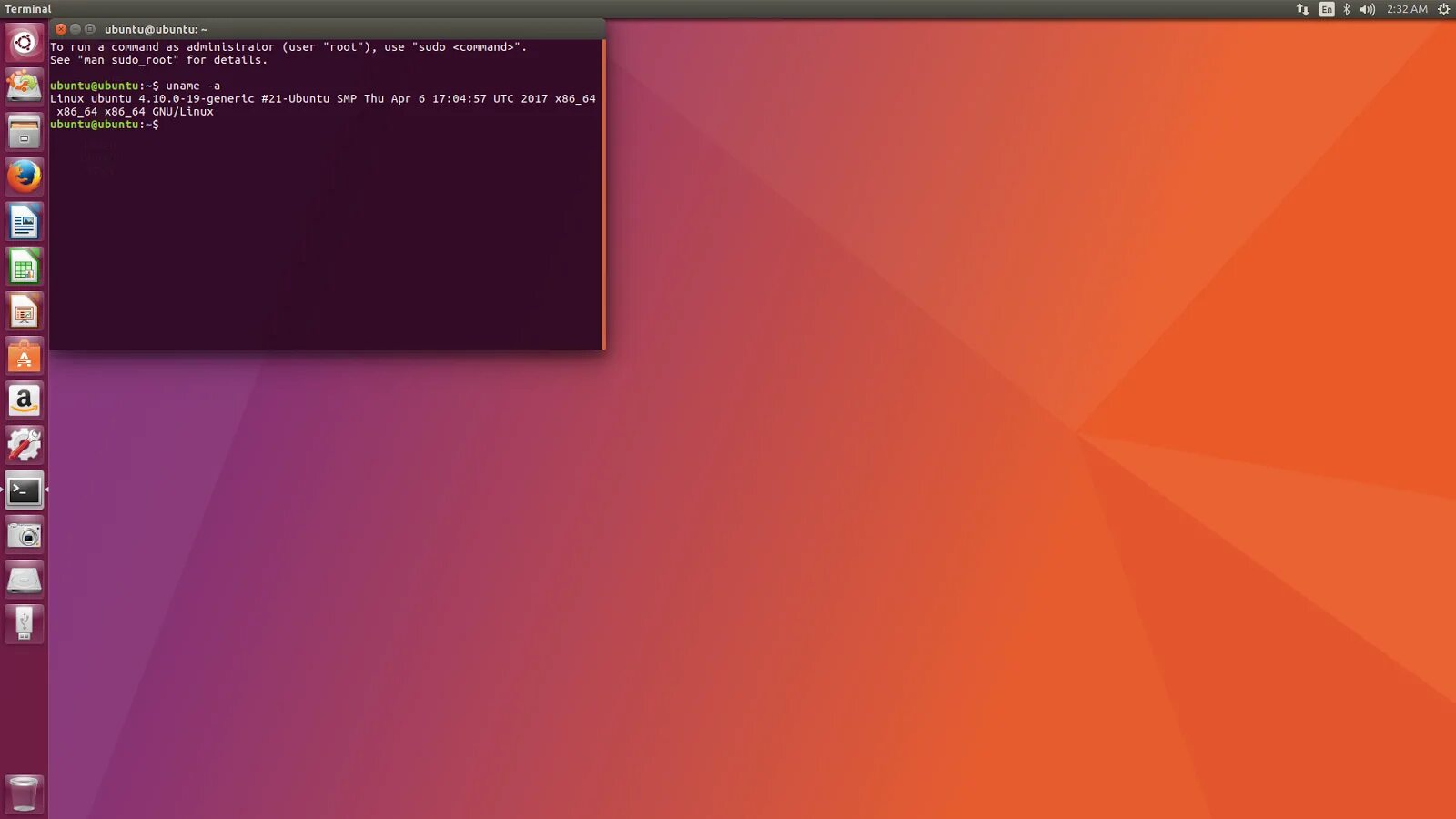Screen dimensions: 1456x819
Task: Open LibreOffice Impress presentations
Action: pyautogui.click(x=25, y=311)
